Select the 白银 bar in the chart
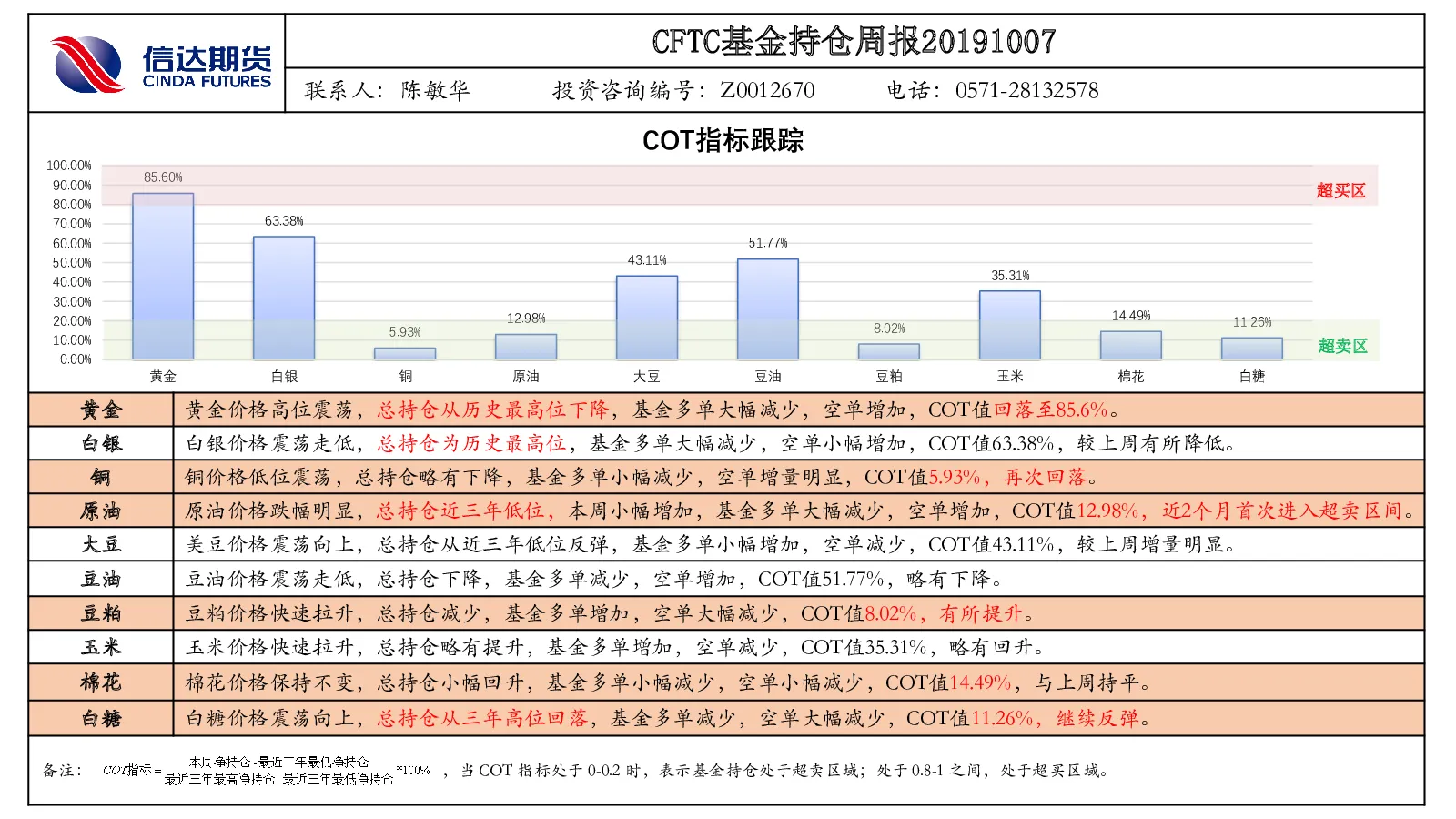 (284, 298)
